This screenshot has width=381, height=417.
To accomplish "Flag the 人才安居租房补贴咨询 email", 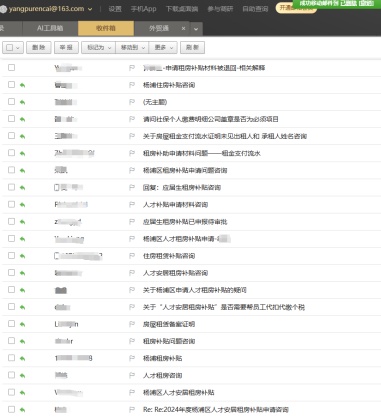I will pyautogui.click(x=132, y=273).
